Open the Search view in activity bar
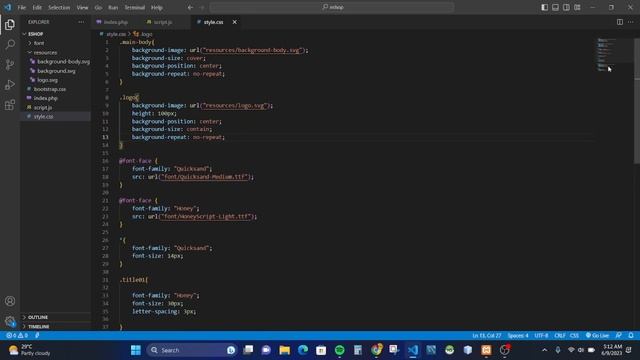Viewport: 640px width, 360px height. coord(10,44)
